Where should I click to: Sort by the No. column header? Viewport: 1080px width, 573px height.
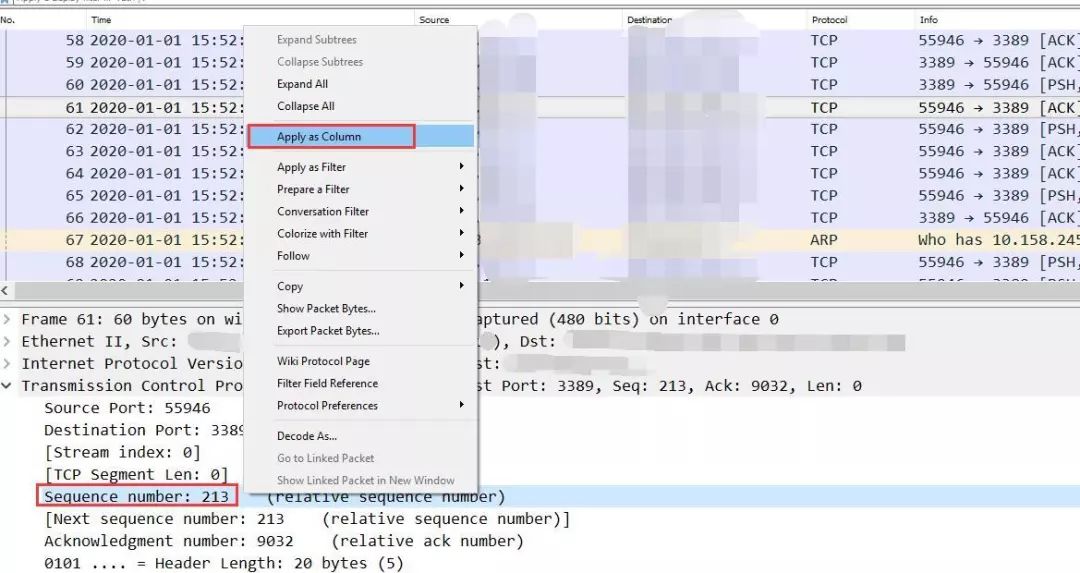pyautogui.click(x=43, y=20)
